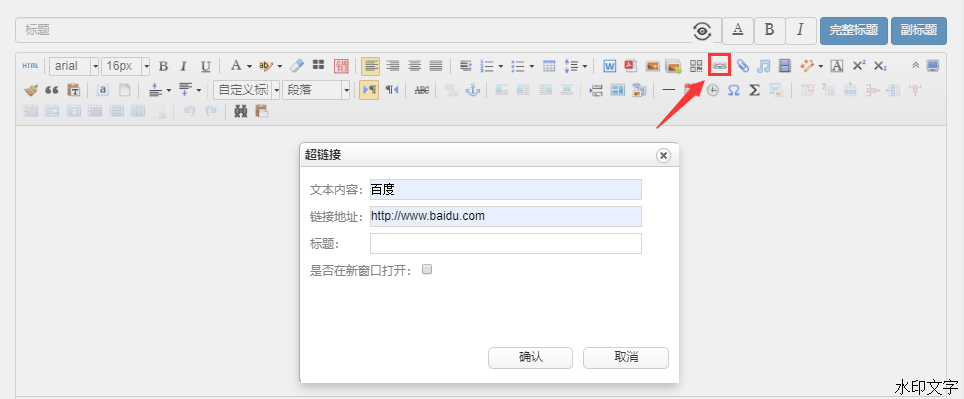This screenshot has height=399, width=964.
Task: Open find and replace binoculars
Action: (x=240, y=111)
